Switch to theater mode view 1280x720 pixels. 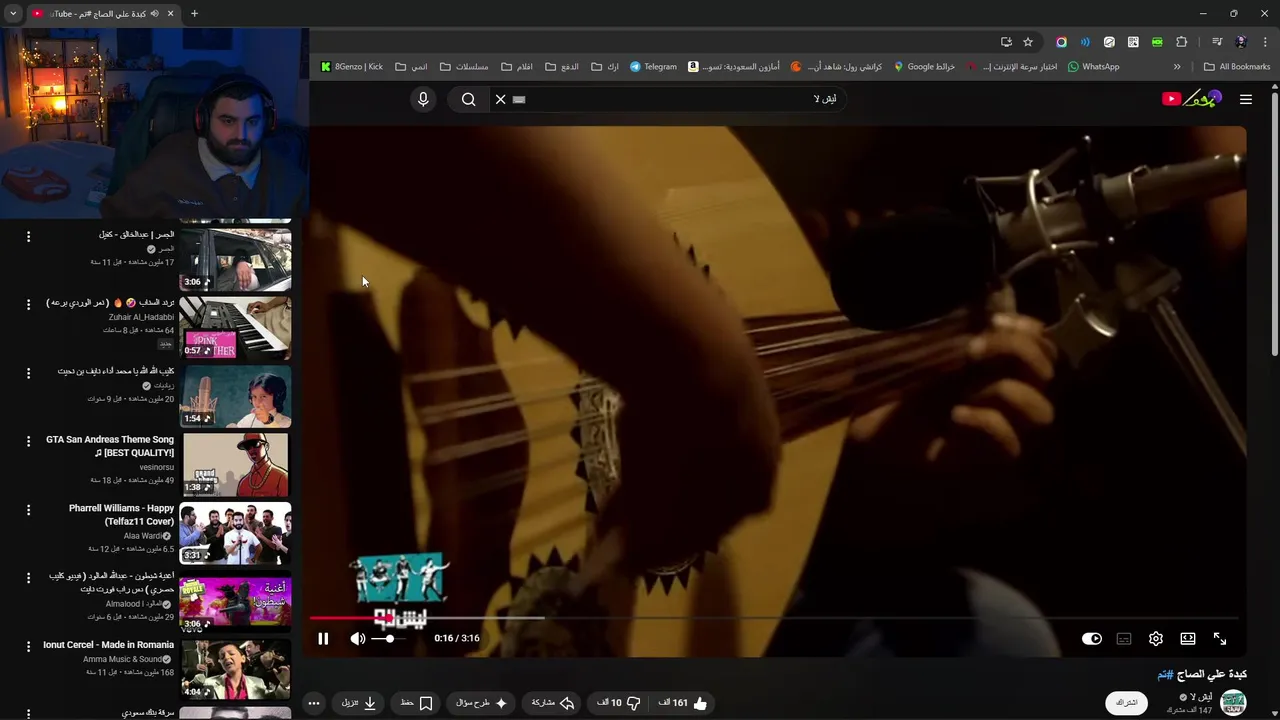tap(1188, 639)
